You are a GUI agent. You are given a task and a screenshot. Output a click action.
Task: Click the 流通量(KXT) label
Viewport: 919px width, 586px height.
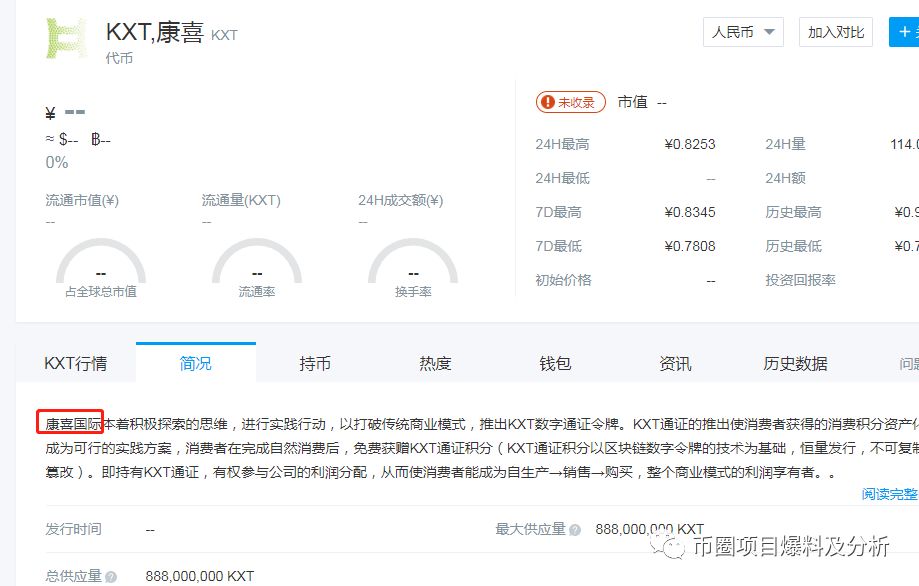[x=241, y=200]
